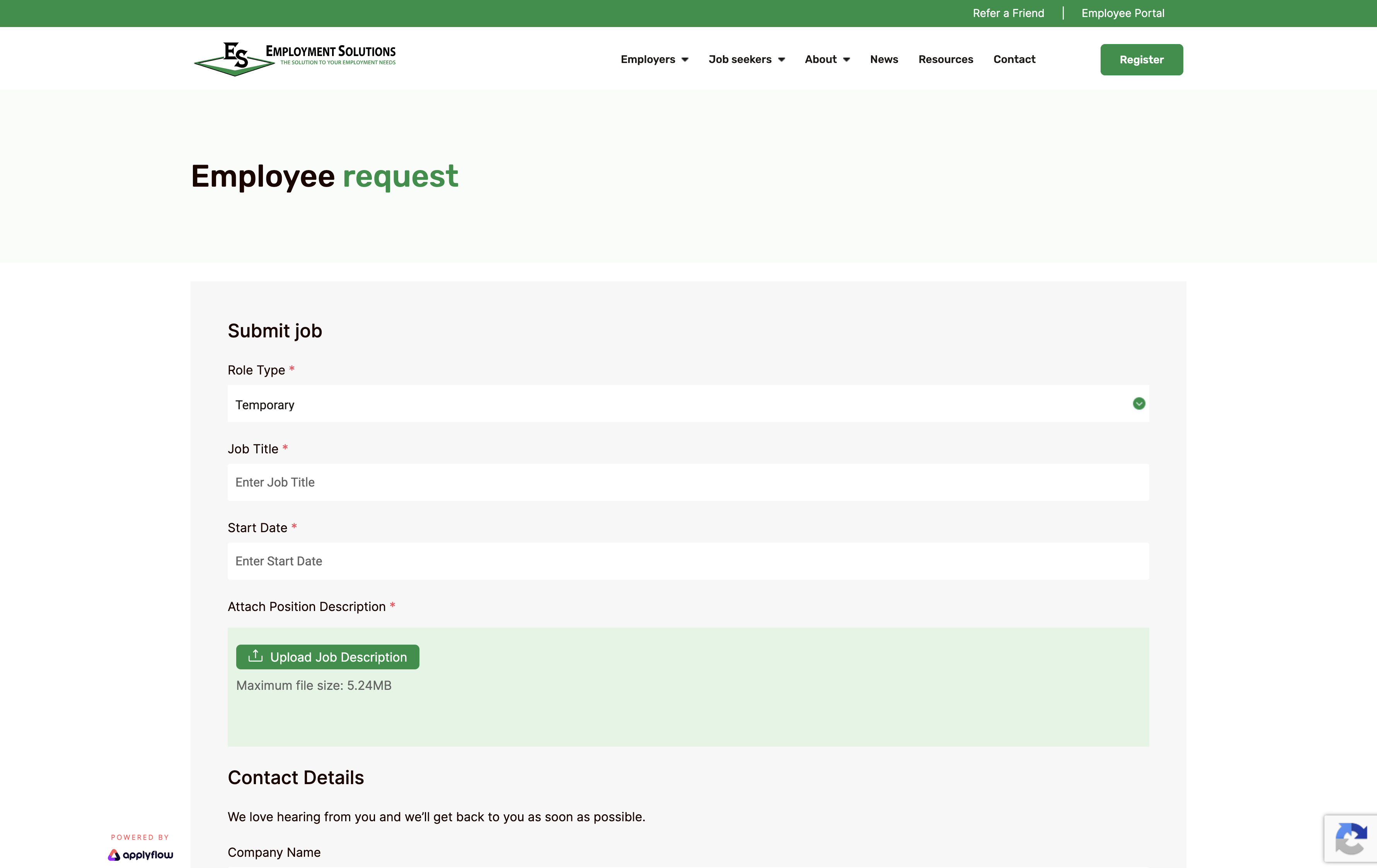Image resolution: width=1377 pixels, height=868 pixels.
Task: Go to the News page
Action: 883,60
